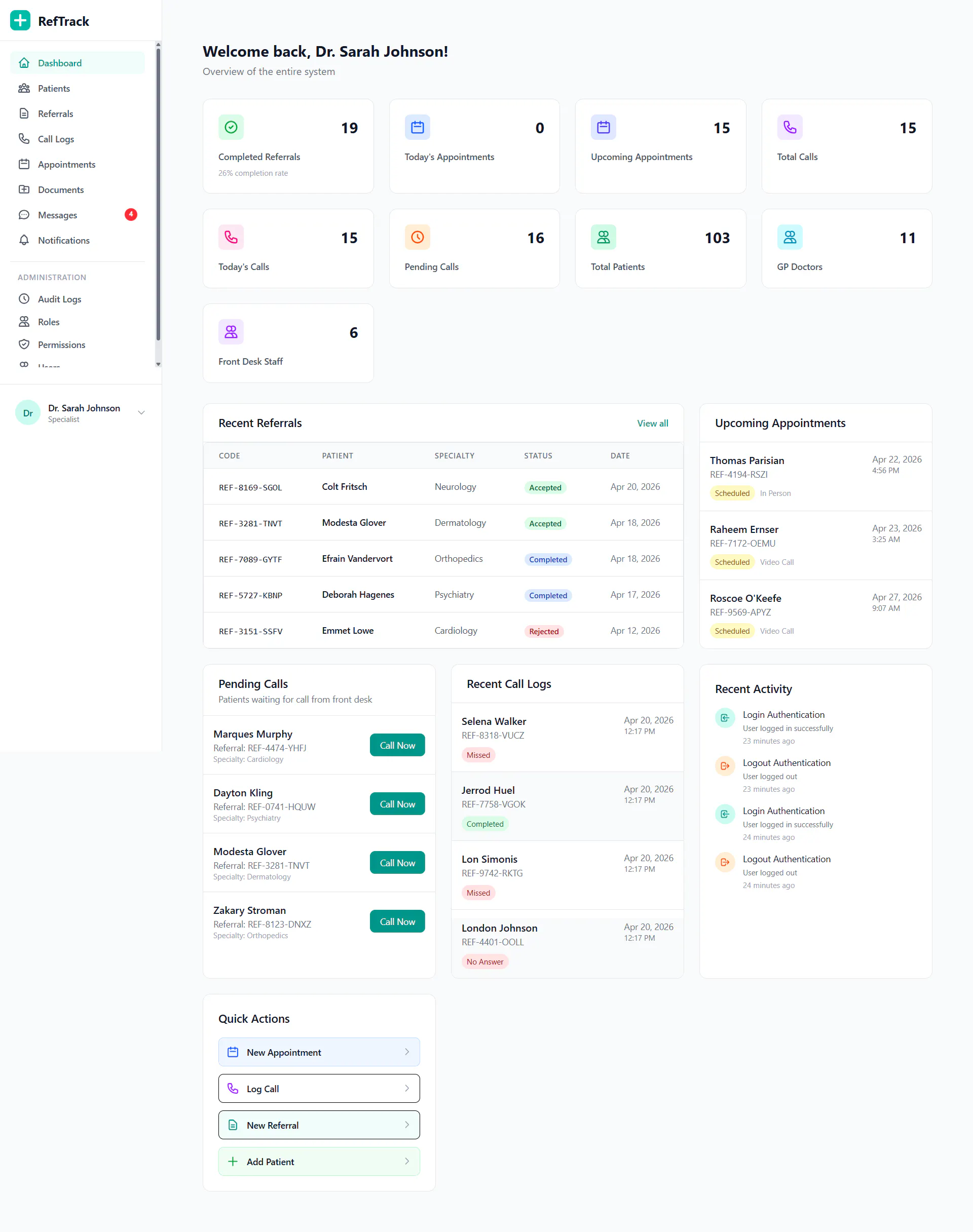Viewport: 973px width, 1232px height.
Task: Open the Messages section
Action: 78,215
